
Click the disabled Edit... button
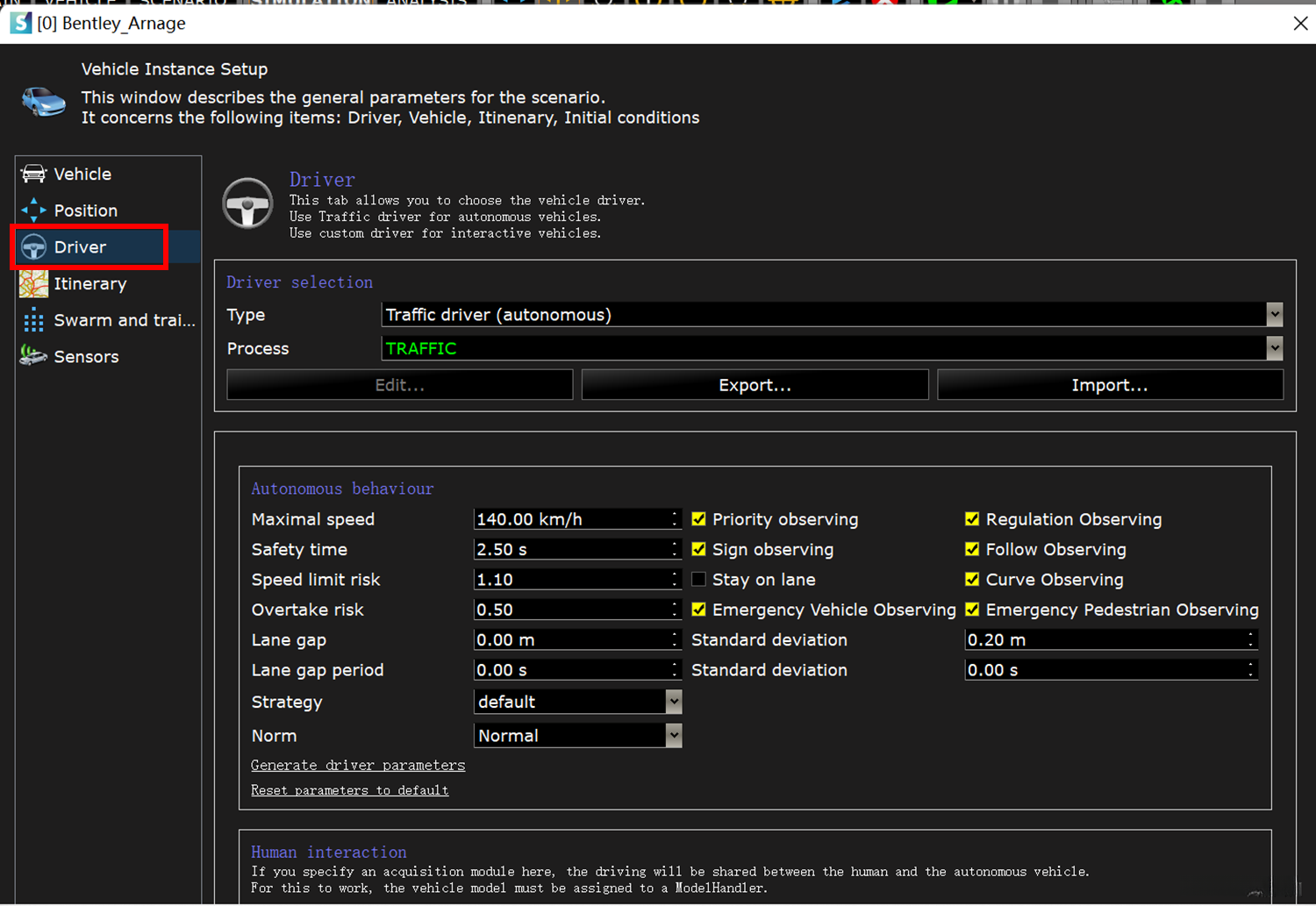coord(400,385)
